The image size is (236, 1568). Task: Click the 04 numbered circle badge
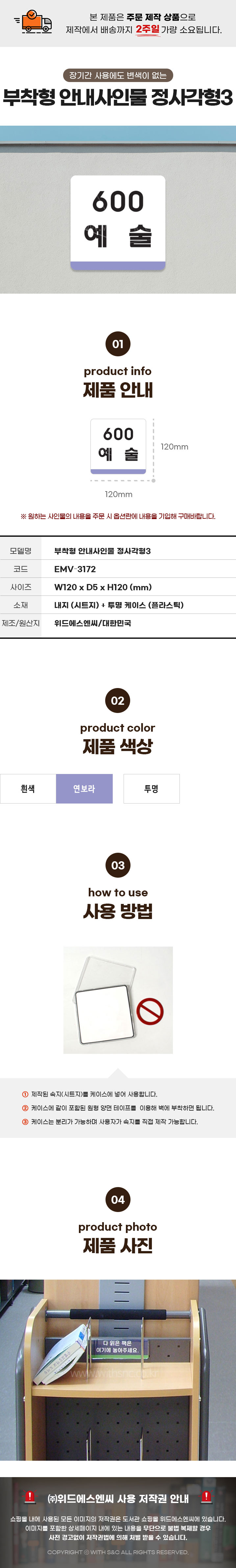point(118,1200)
